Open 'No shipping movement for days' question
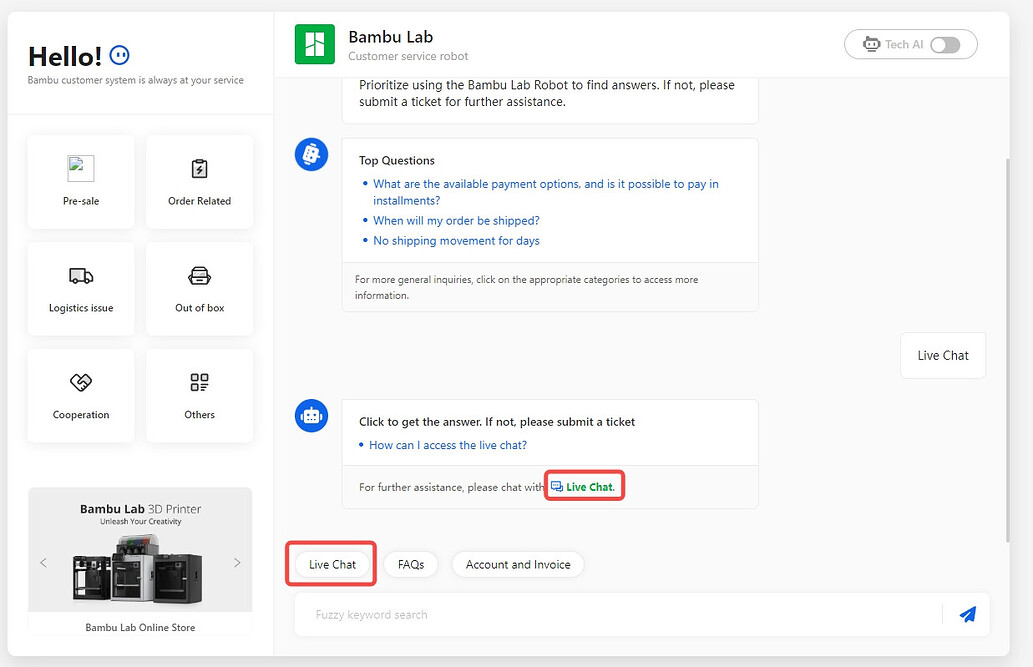This screenshot has width=1033, height=667. 456,241
